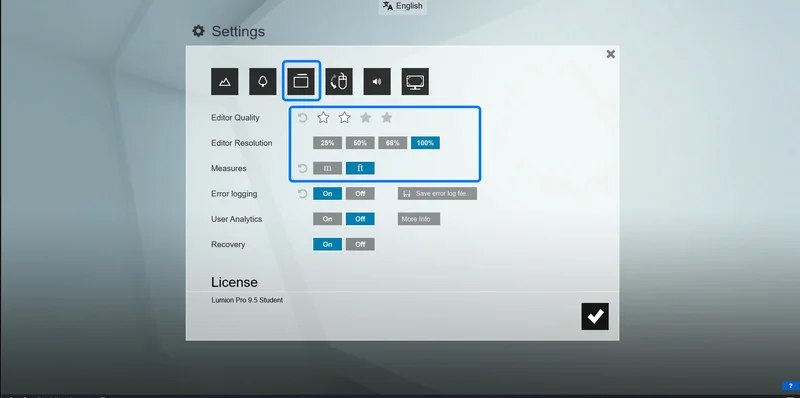Close the Settings panel with X
This screenshot has width=800, height=398.
[610, 54]
